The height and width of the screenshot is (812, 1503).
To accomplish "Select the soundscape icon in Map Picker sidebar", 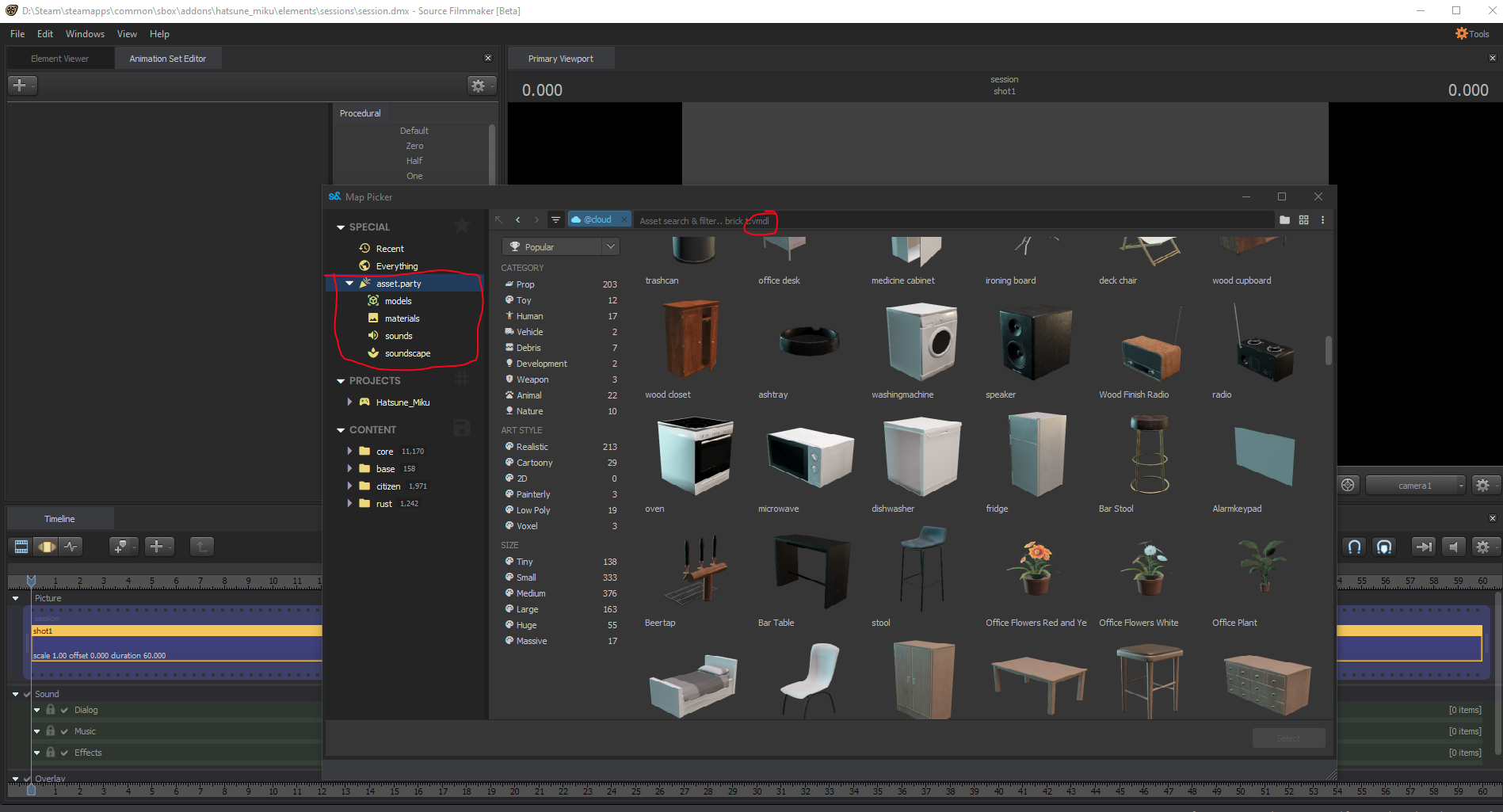I will 373,353.
